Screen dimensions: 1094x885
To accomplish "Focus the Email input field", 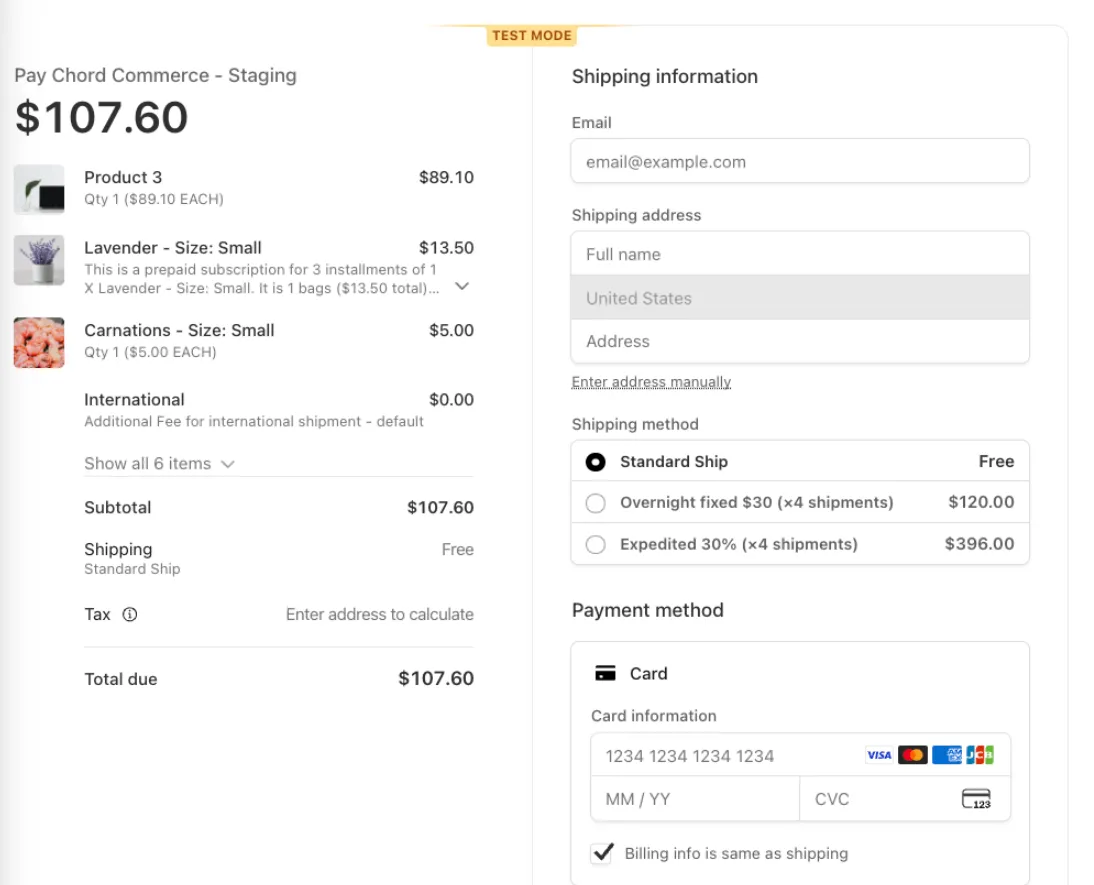I will tap(800, 161).
